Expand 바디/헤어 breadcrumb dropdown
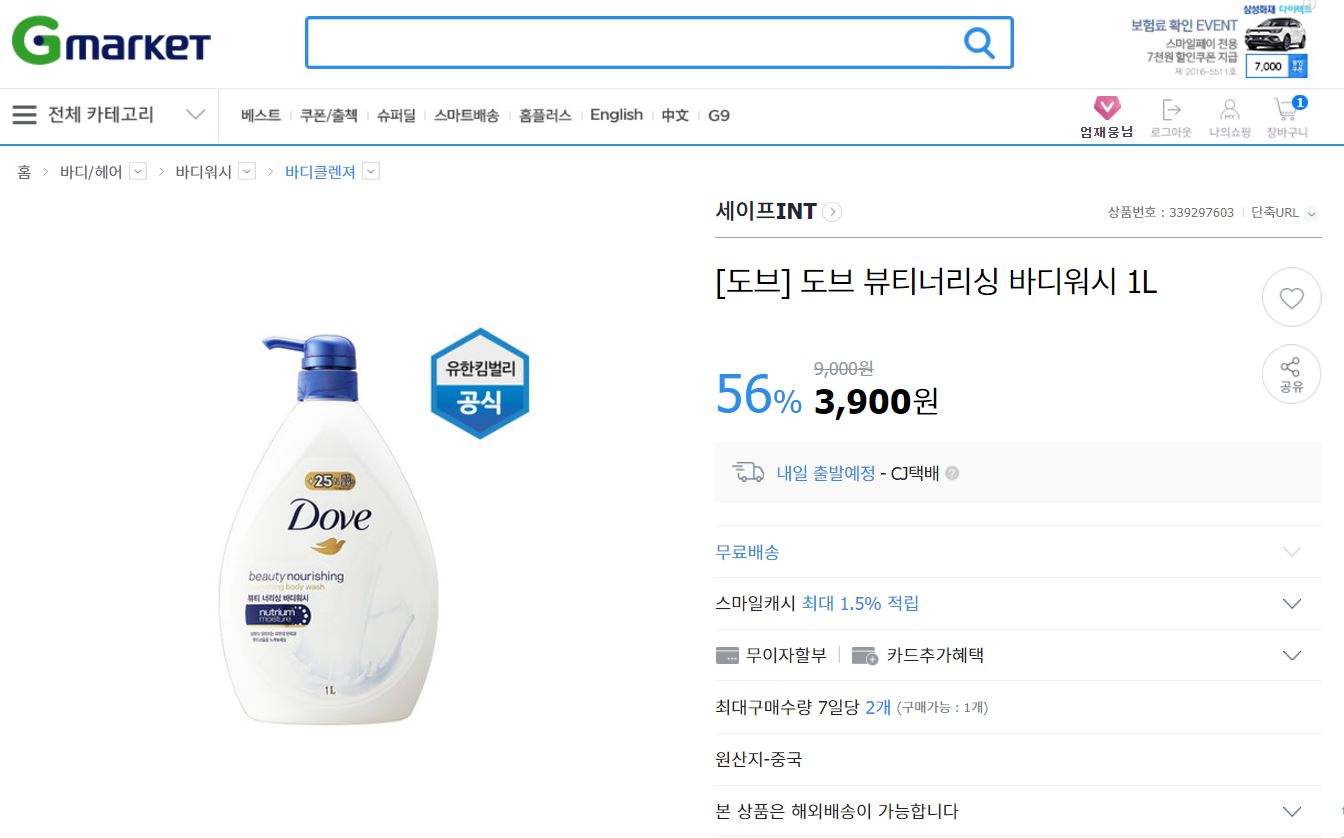Viewport: 1344px width, 838px height. (x=138, y=172)
